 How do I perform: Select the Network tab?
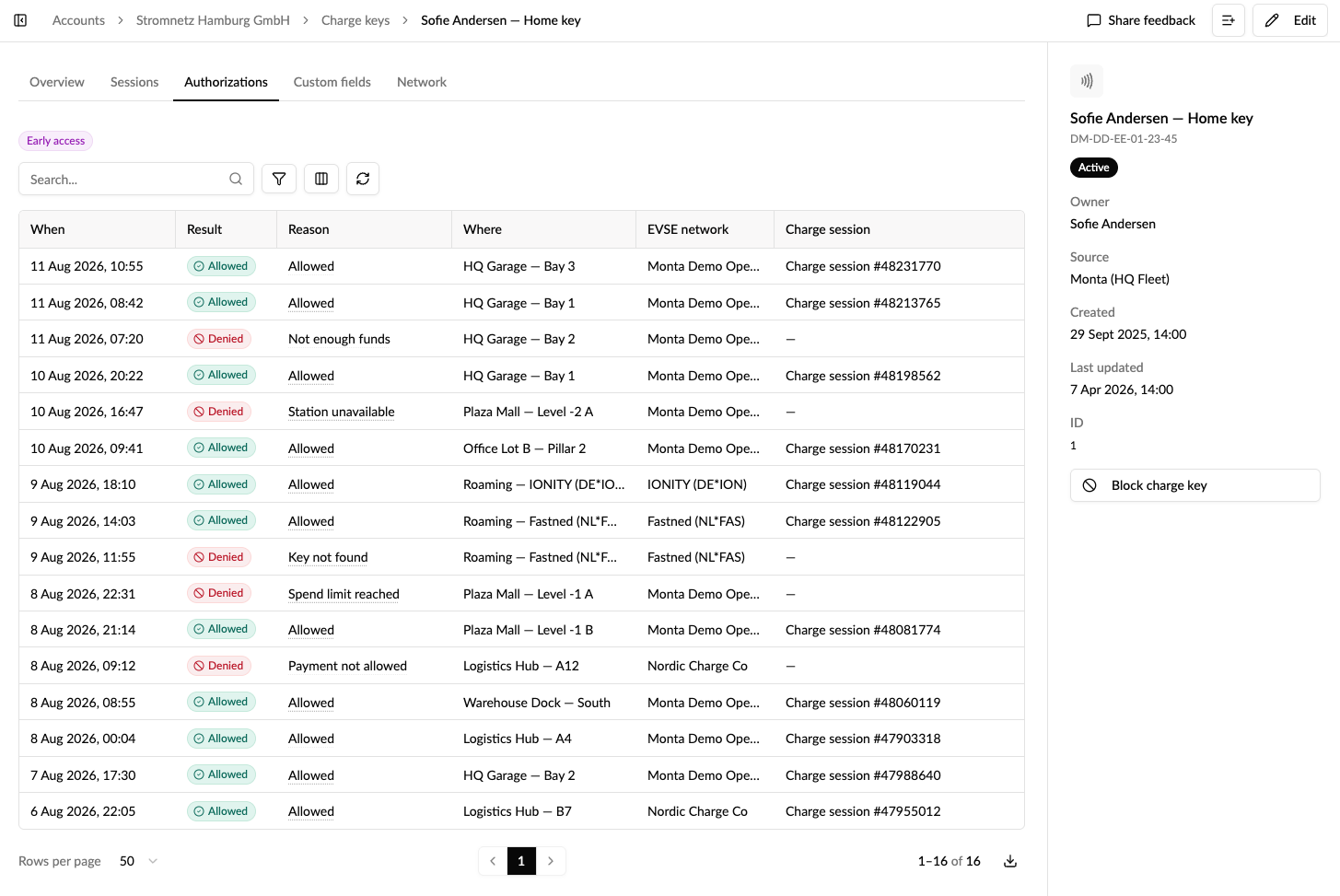pos(422,82)
